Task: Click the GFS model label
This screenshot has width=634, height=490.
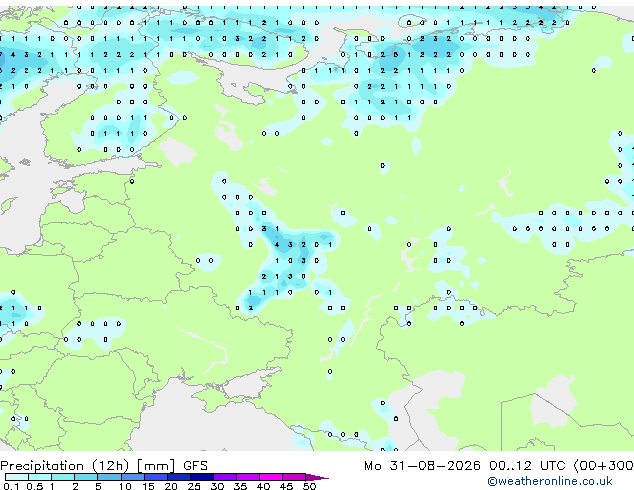Action: [195, 466]
